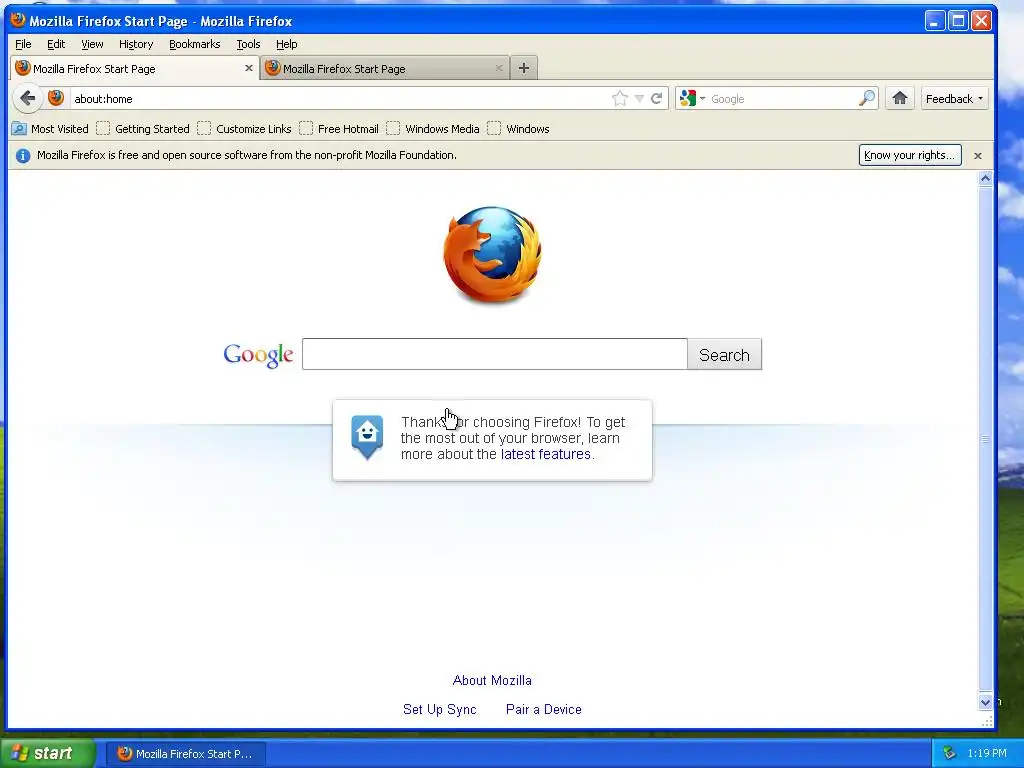Screen dimensions: 1024x768
Task: Open the History menu
Action: (x=136, y=44)
